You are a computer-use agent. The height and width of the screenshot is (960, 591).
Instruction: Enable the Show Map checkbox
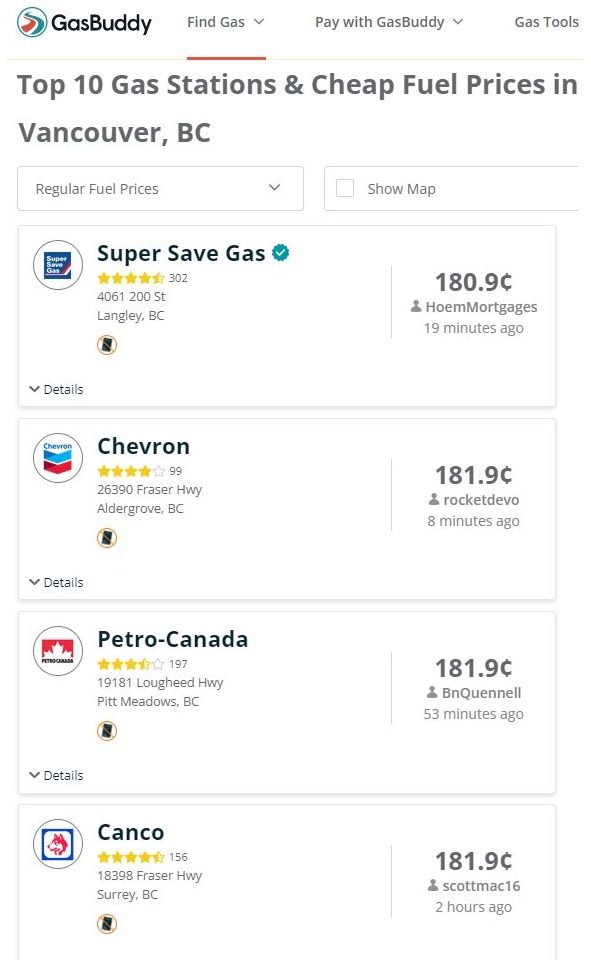coord(345,188)
